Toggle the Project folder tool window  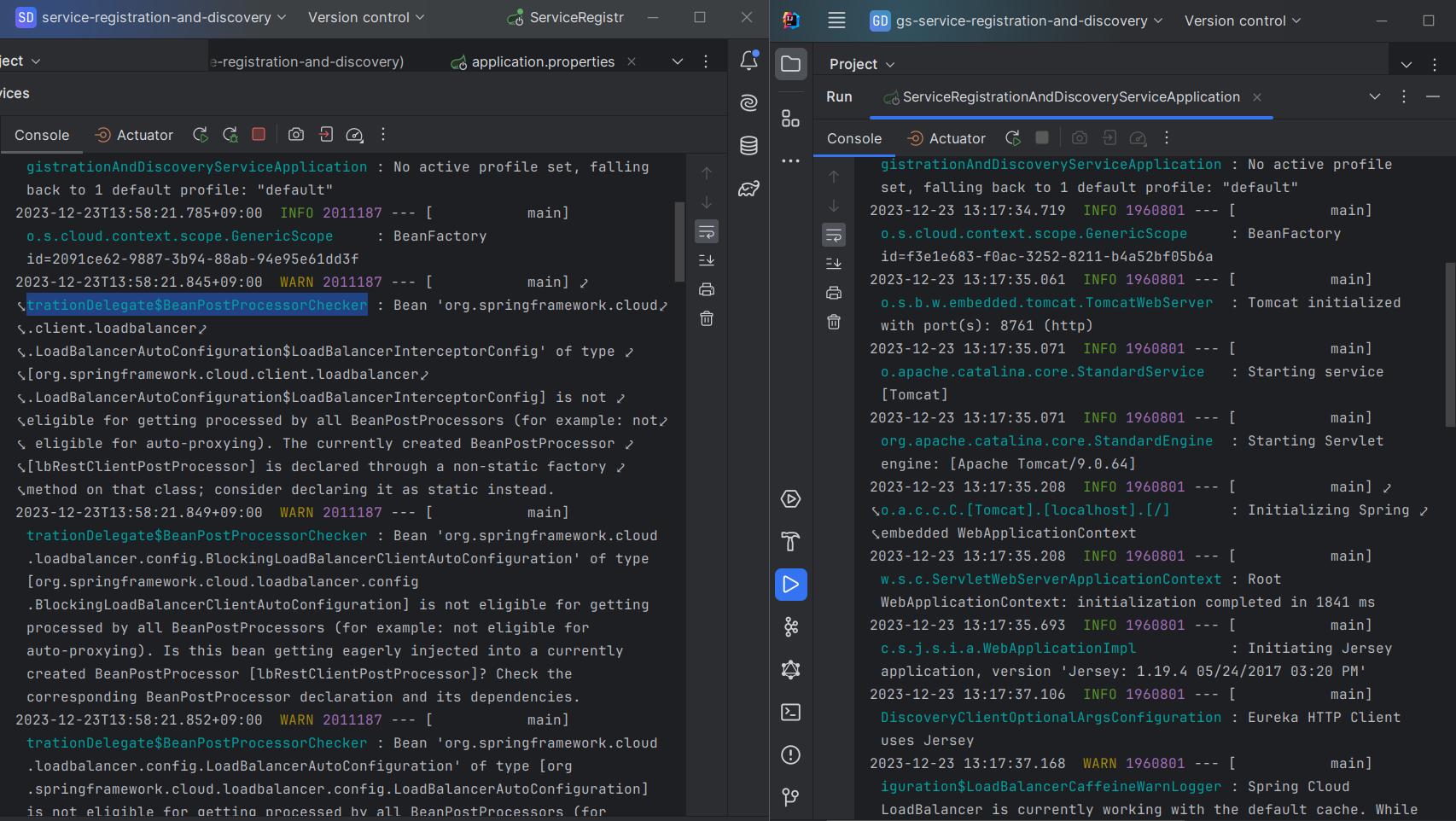[791, 64]
